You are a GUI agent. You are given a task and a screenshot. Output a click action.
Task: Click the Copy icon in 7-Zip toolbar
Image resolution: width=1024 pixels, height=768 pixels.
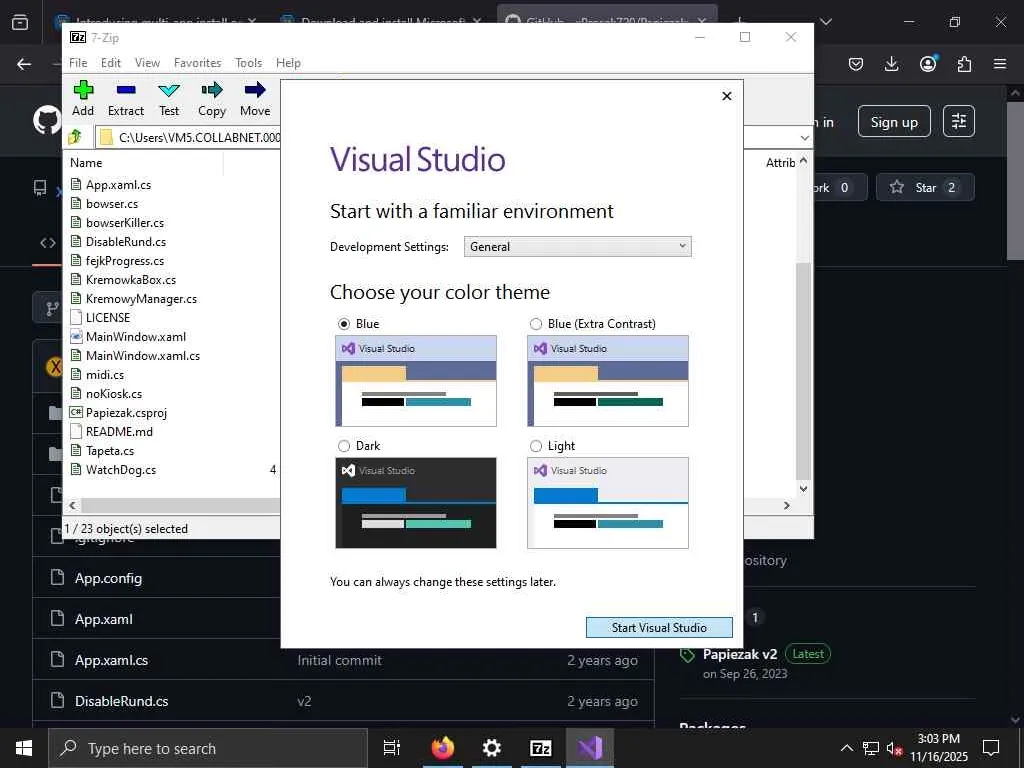point(212,89)
